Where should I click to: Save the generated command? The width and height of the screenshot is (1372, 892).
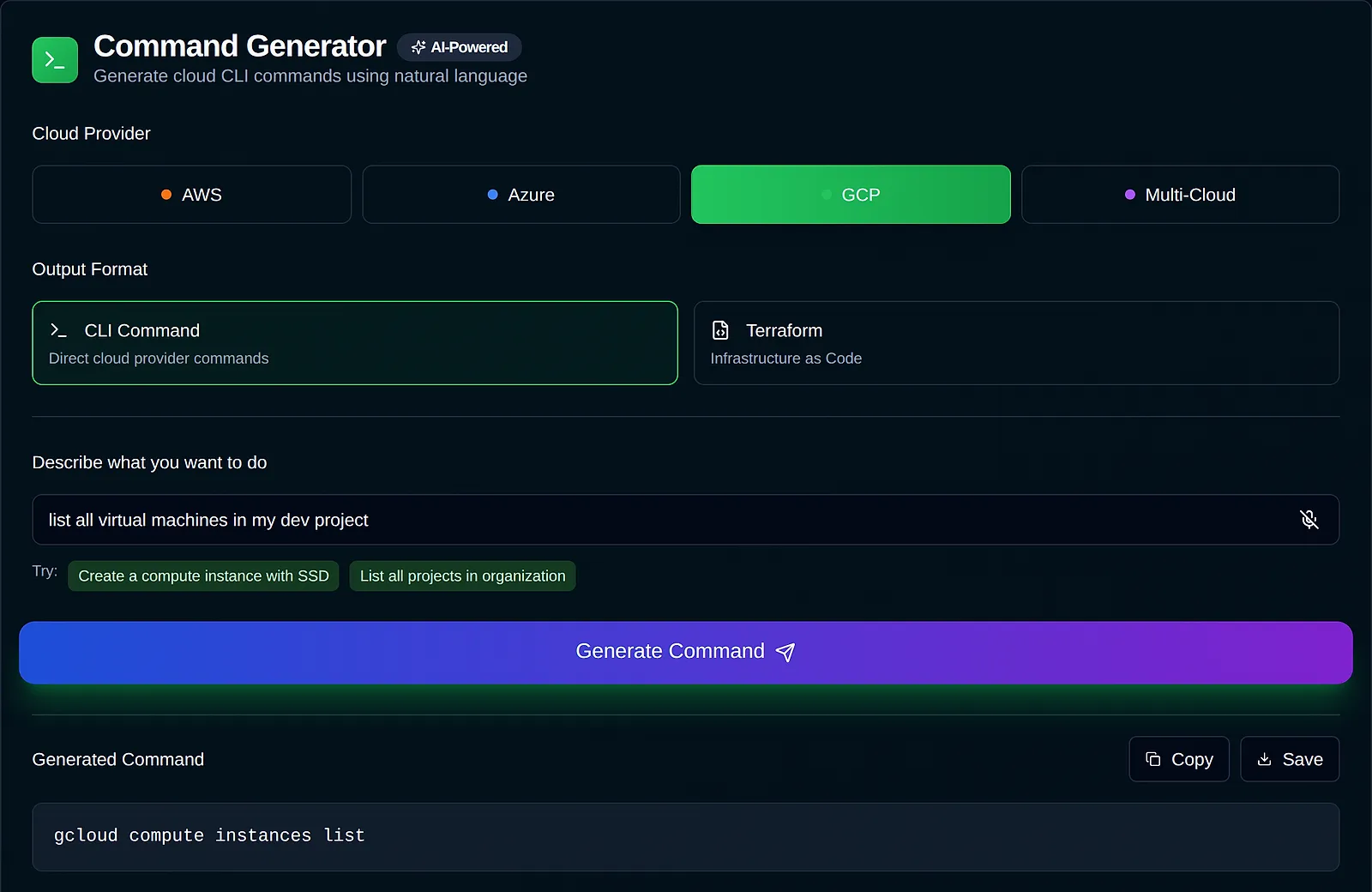(1290, 759)
